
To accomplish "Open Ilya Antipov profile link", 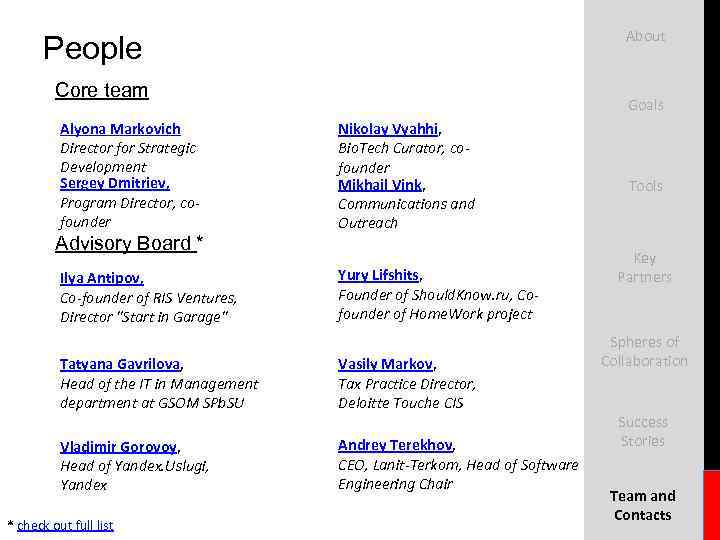I will pyautogui.click(x=101, y=278).
